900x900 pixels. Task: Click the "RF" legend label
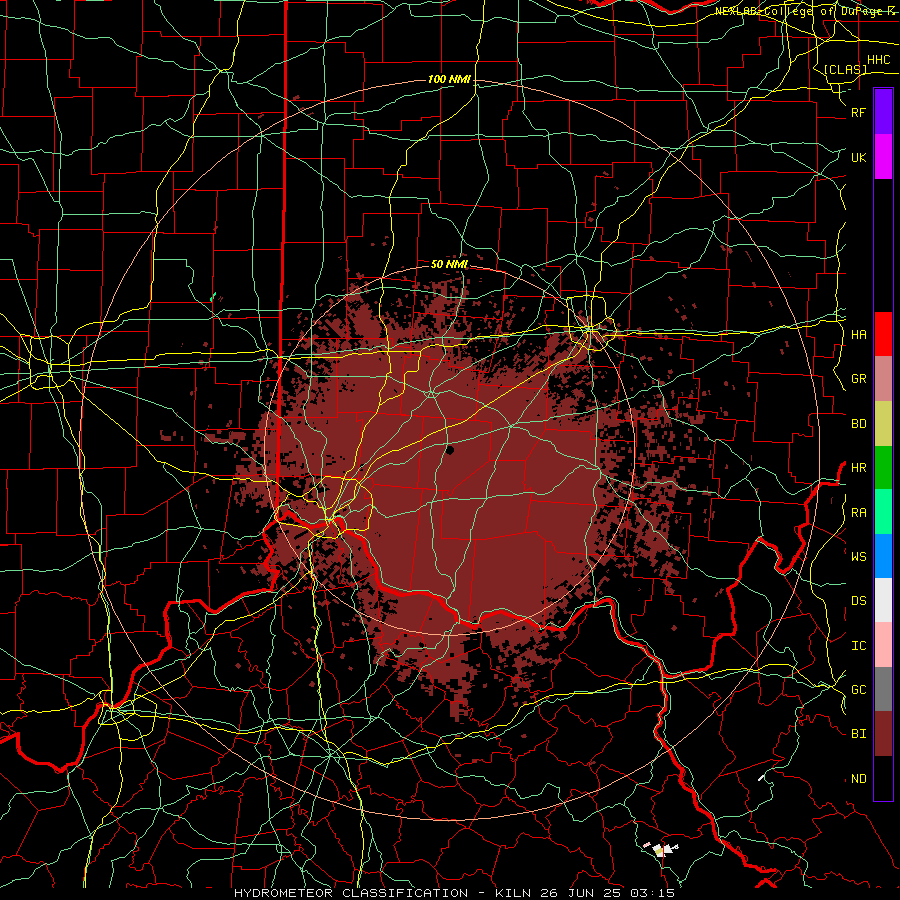pos(858,112)
